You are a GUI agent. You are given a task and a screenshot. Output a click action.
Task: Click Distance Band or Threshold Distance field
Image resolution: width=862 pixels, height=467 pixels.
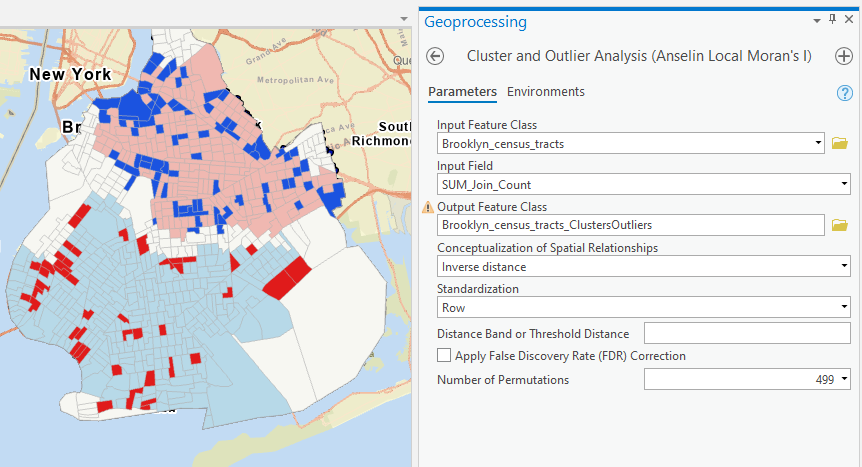[x=747, y=333]
